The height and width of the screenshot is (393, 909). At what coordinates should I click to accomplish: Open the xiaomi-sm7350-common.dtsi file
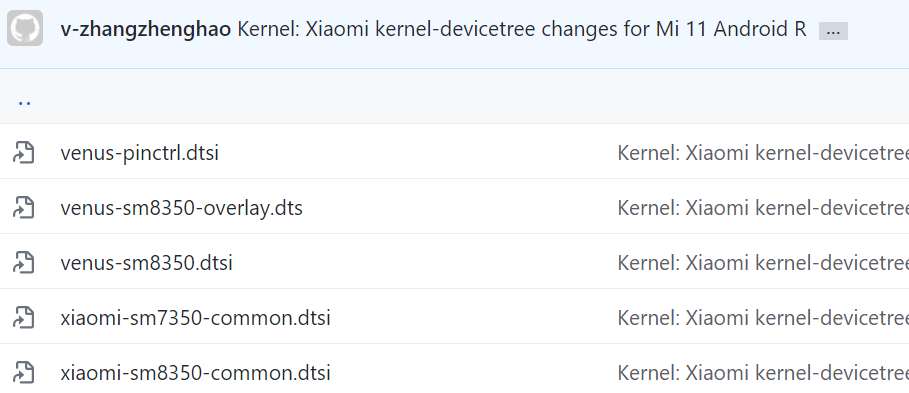coord(195,318)
